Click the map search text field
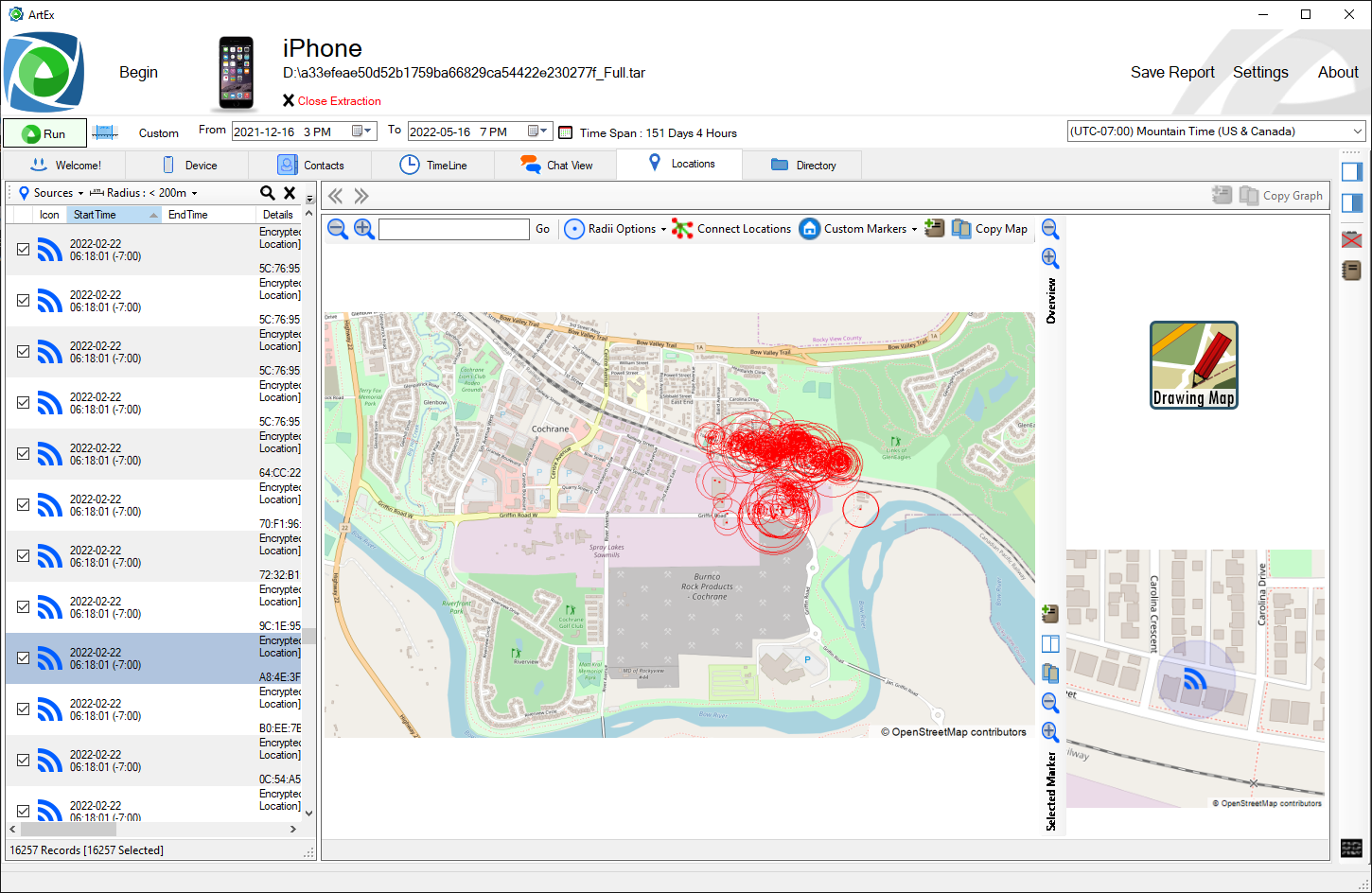Screen dimensions: 1372x893 pos(454,229)
